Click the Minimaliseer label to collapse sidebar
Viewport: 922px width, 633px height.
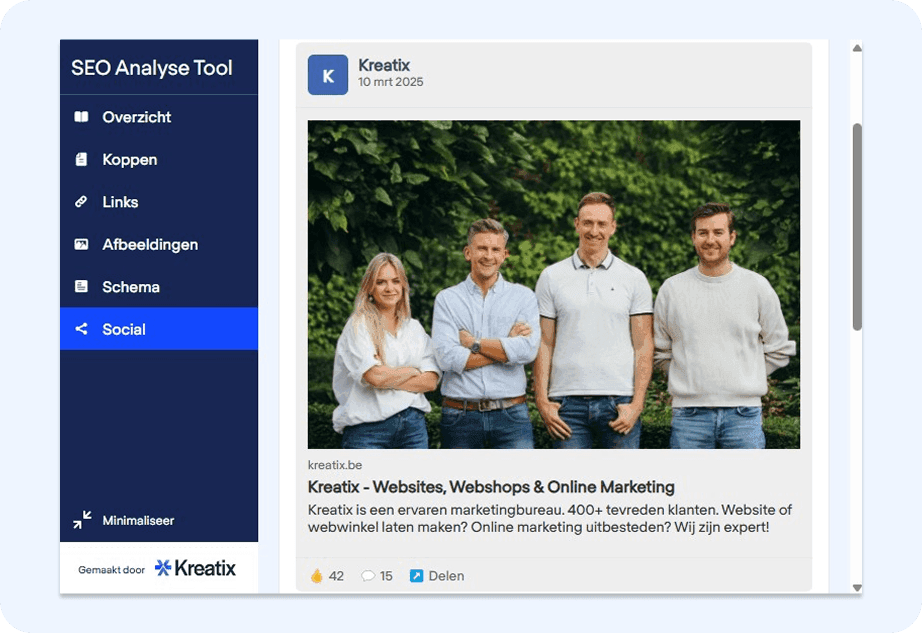pos(138,521)
